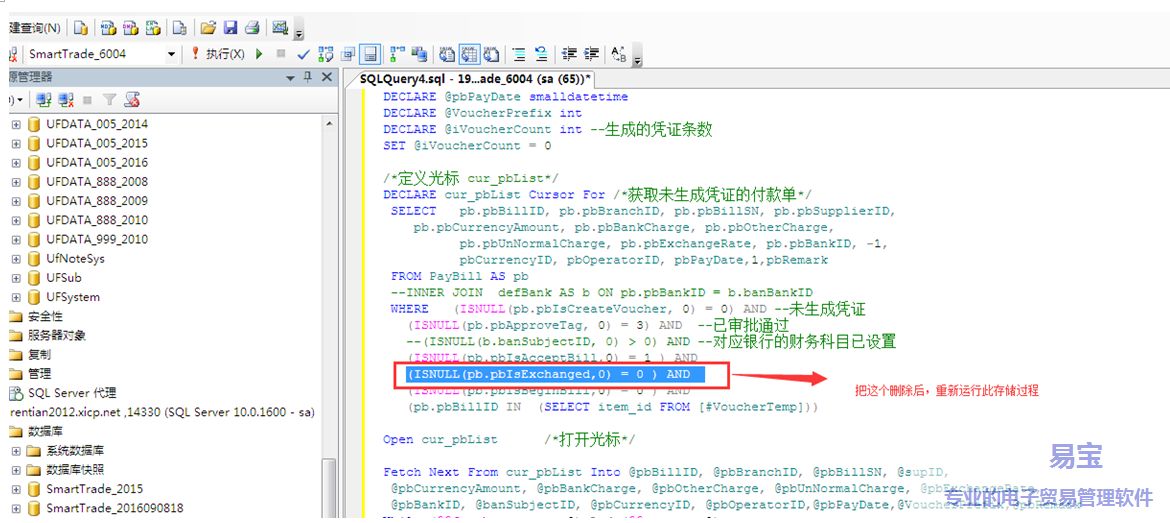Click the green Execute query button
Viewport: 1170px width, 523px height.
pos(259,54)
